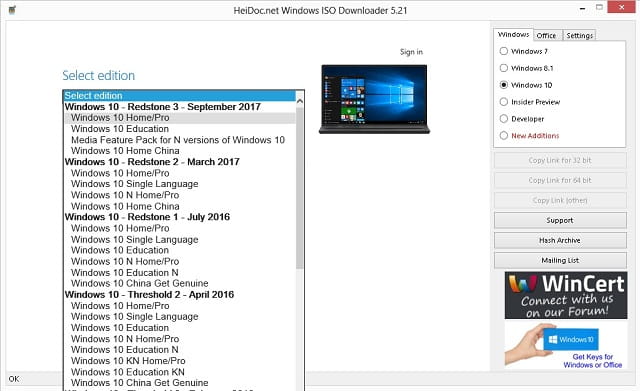Click the OK status bar text
The height and width of the screenshot is (391, 640).
pyautogui.click(x=14, y=379)
